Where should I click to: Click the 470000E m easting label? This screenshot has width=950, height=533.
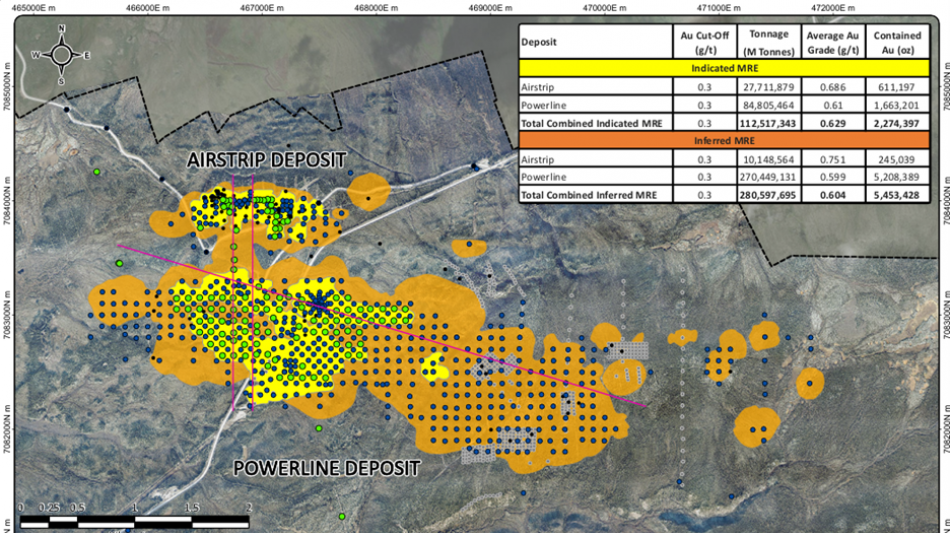point(605,8)
